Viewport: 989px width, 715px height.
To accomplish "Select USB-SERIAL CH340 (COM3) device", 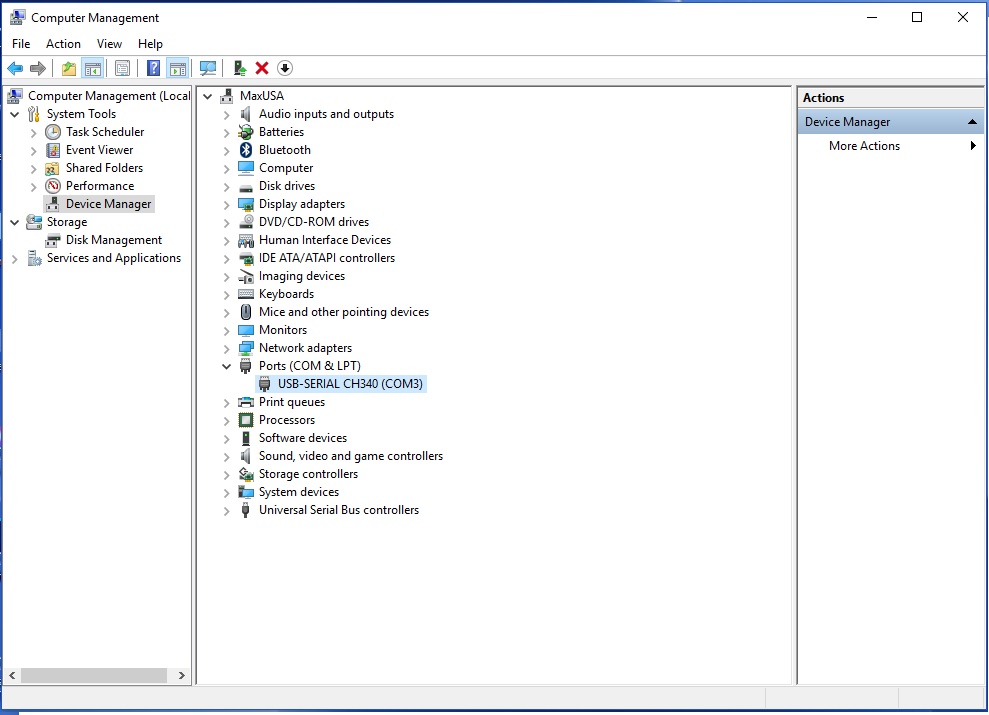I will tap(350, 384).
